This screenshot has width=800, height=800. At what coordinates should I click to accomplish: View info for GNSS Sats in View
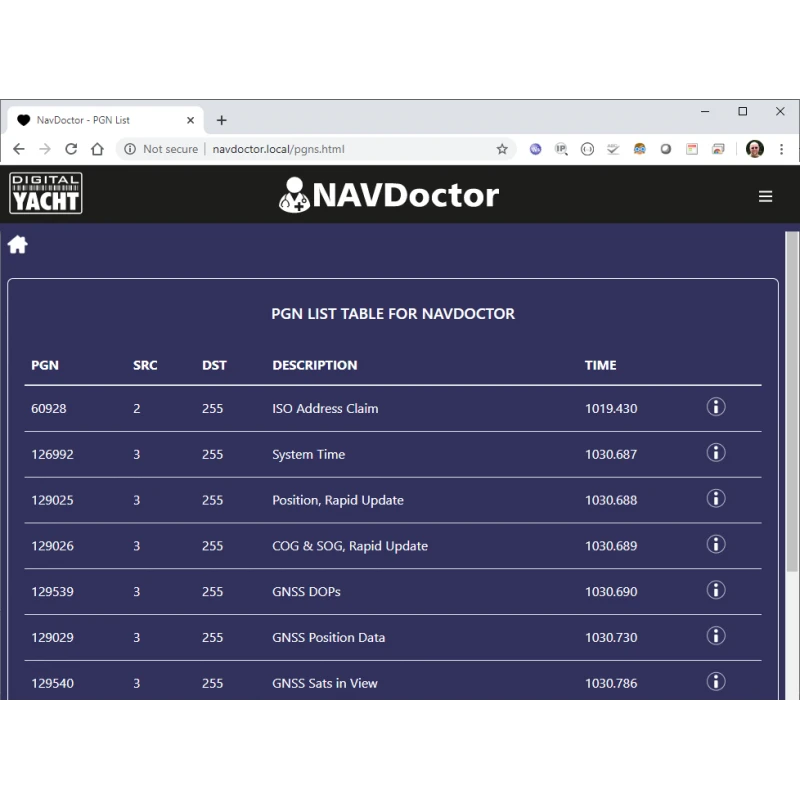click(x=715, y=682)
